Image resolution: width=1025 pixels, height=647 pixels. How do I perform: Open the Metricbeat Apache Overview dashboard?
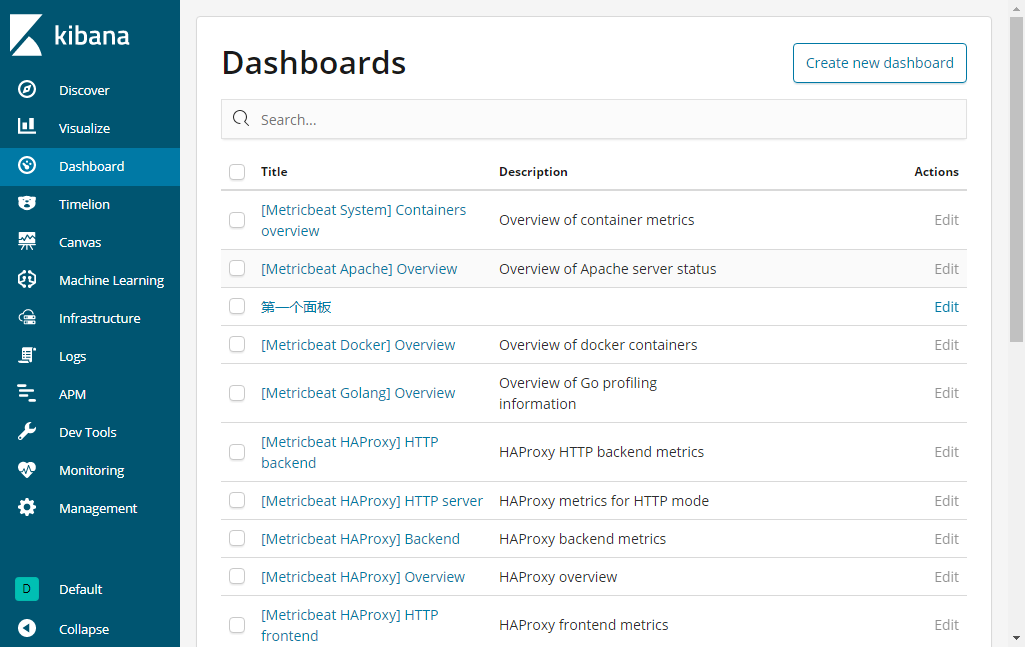(359, 269)
